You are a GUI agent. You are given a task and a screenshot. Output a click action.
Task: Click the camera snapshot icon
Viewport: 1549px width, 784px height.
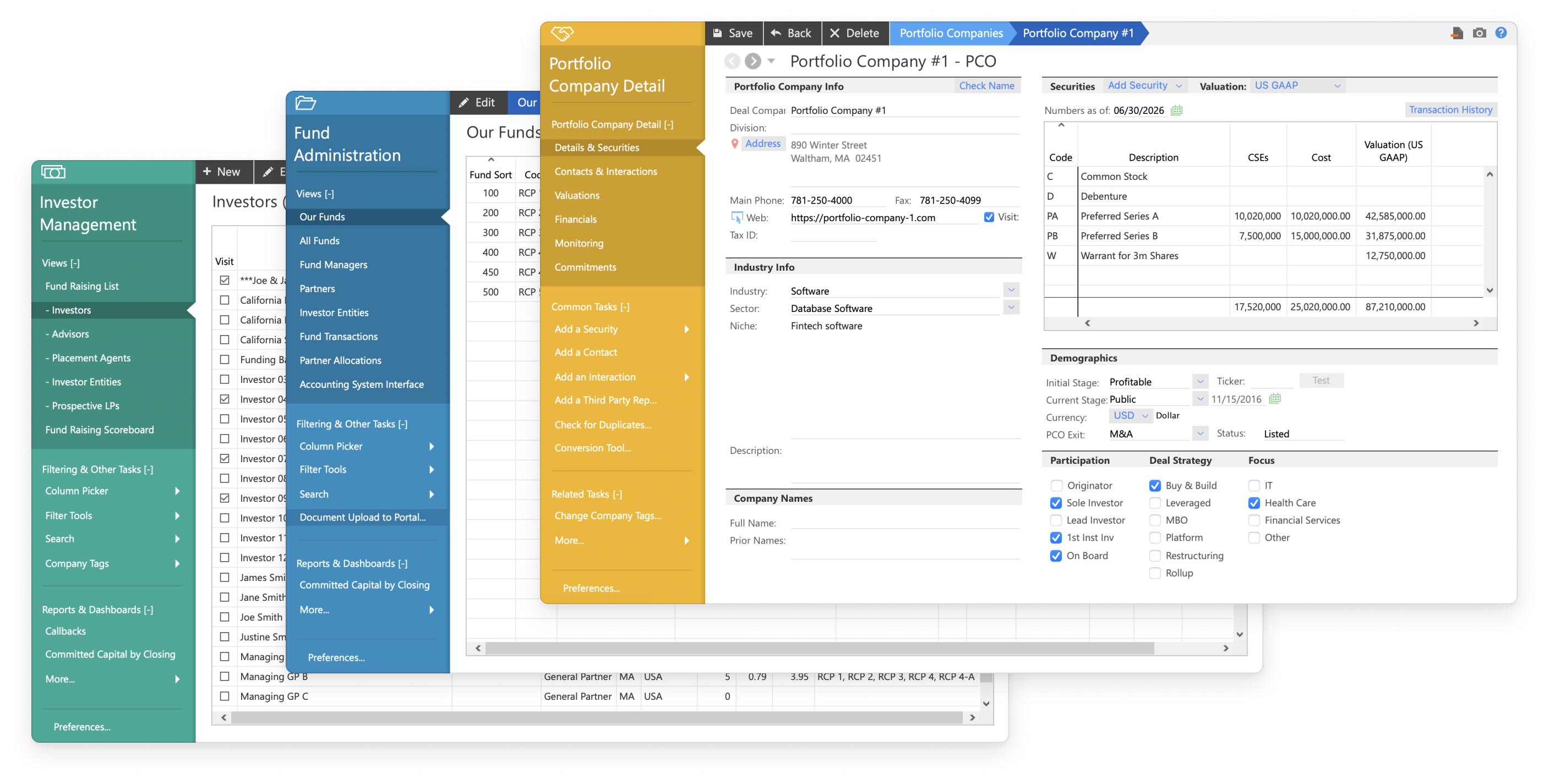1479,33
